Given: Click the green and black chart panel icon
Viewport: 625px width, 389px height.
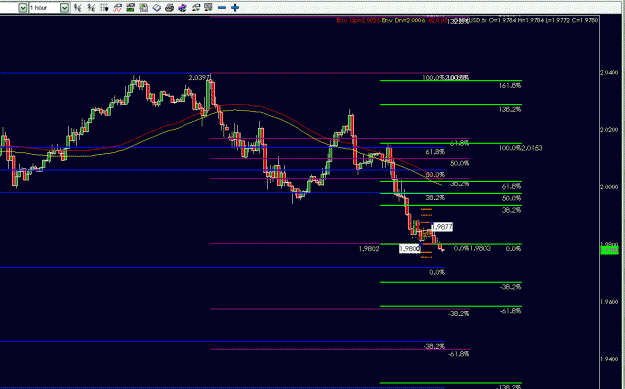Looking at the screenshot, I should (130, 8).
